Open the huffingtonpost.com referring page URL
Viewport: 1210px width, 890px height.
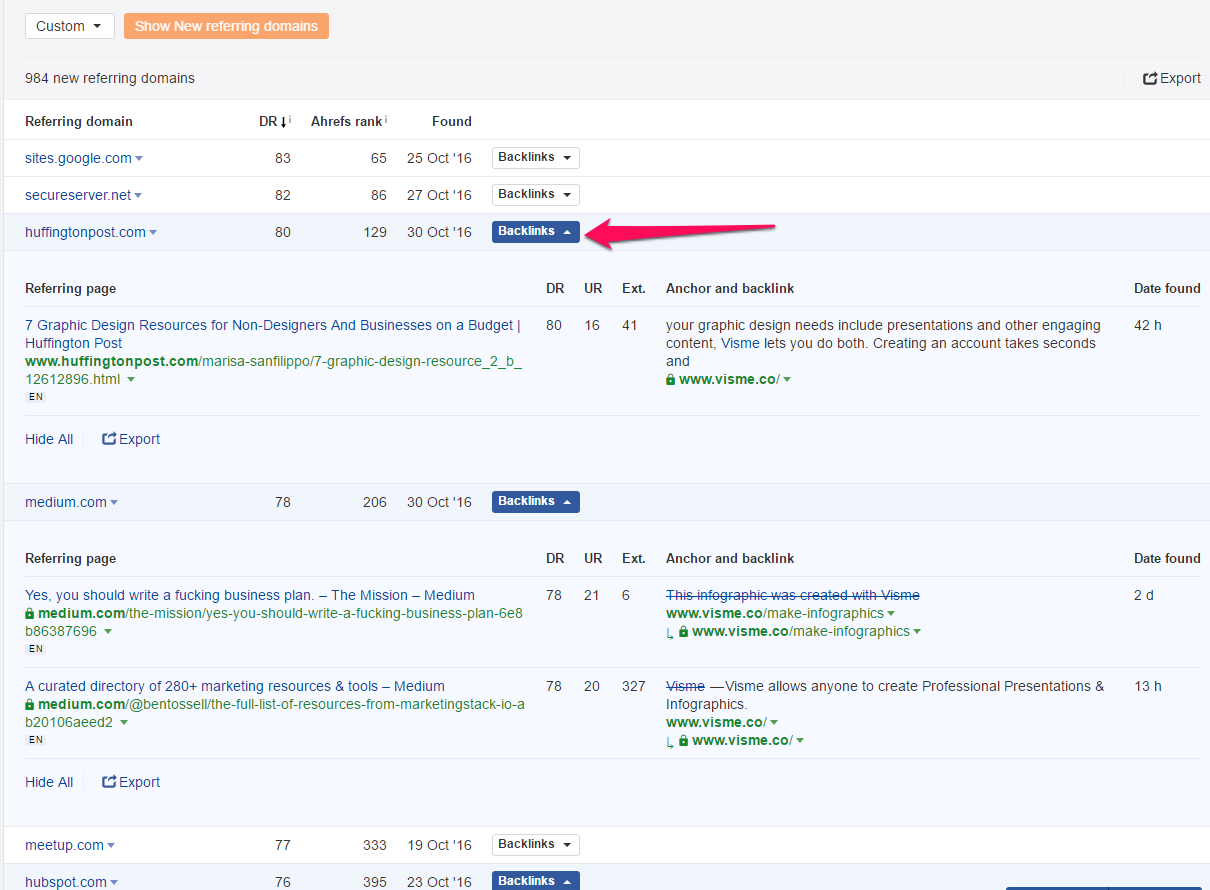tap(273, 370)
